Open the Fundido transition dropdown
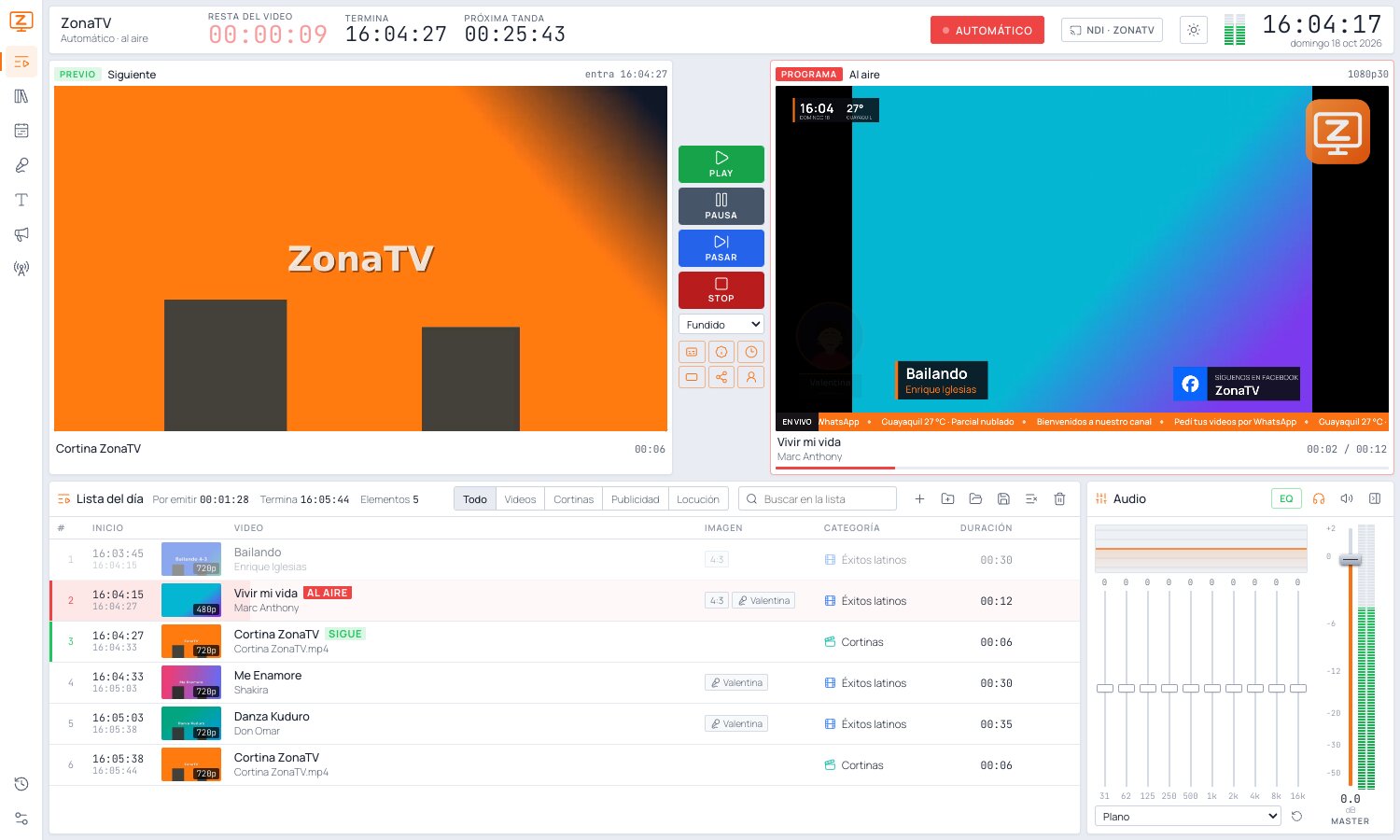 coord(721,324)
